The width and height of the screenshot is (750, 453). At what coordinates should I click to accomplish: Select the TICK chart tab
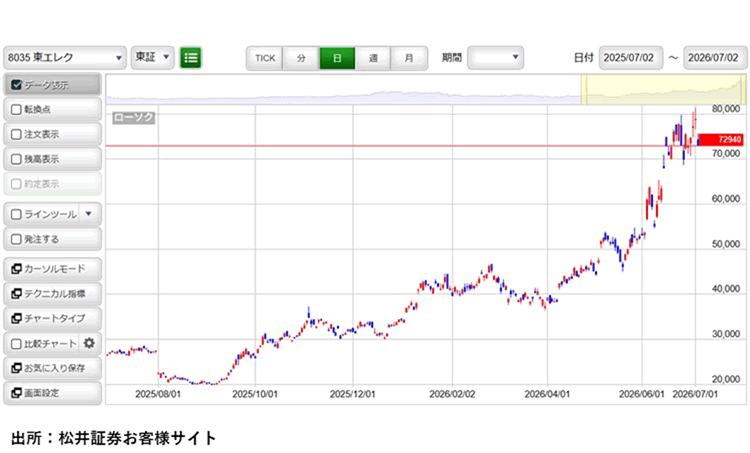[x=265, y=58]
